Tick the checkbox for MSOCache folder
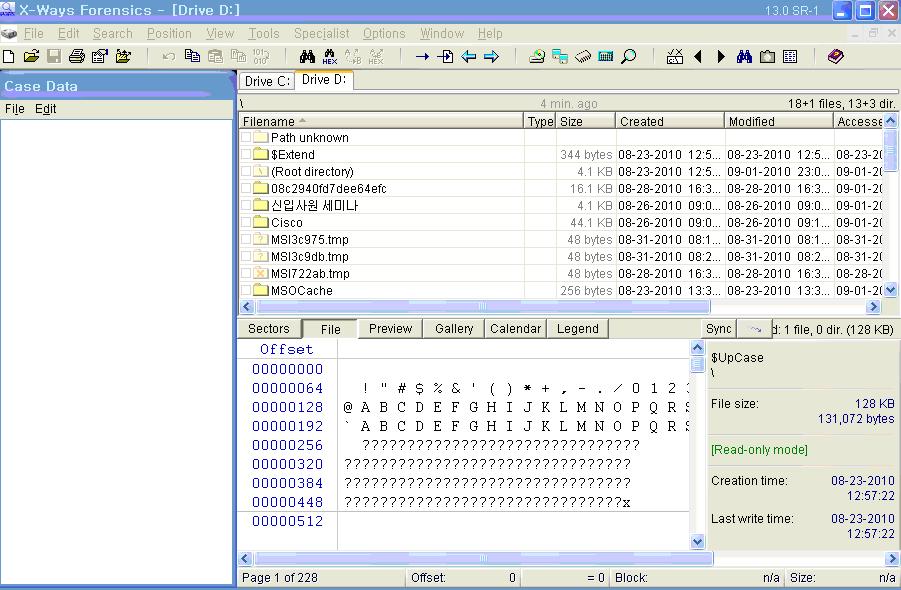This screenshot has width=901, height=590. click(x=246, y=291)
